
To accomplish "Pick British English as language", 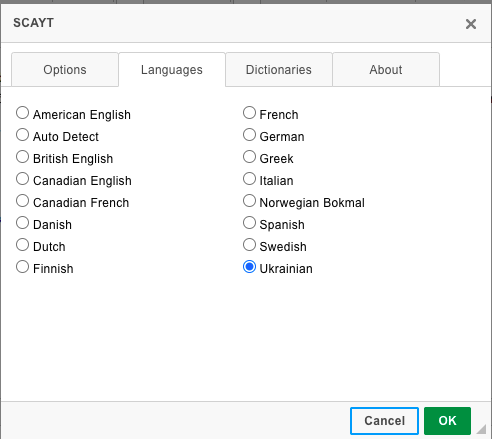I will click(22, 157).
